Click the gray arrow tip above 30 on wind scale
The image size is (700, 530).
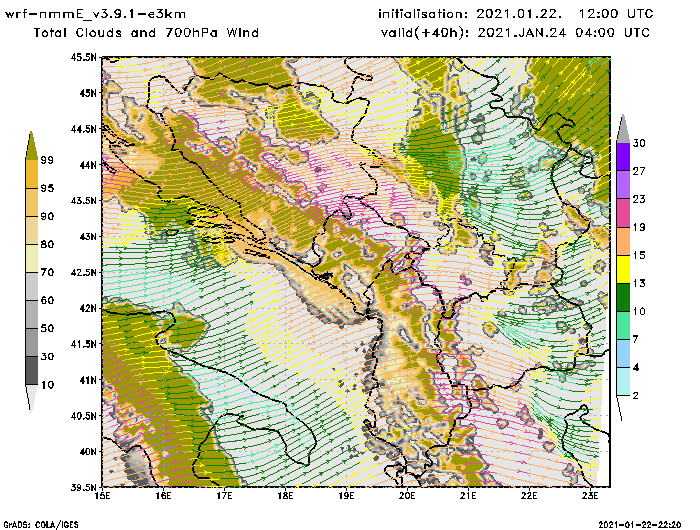(x=623, y=129)
